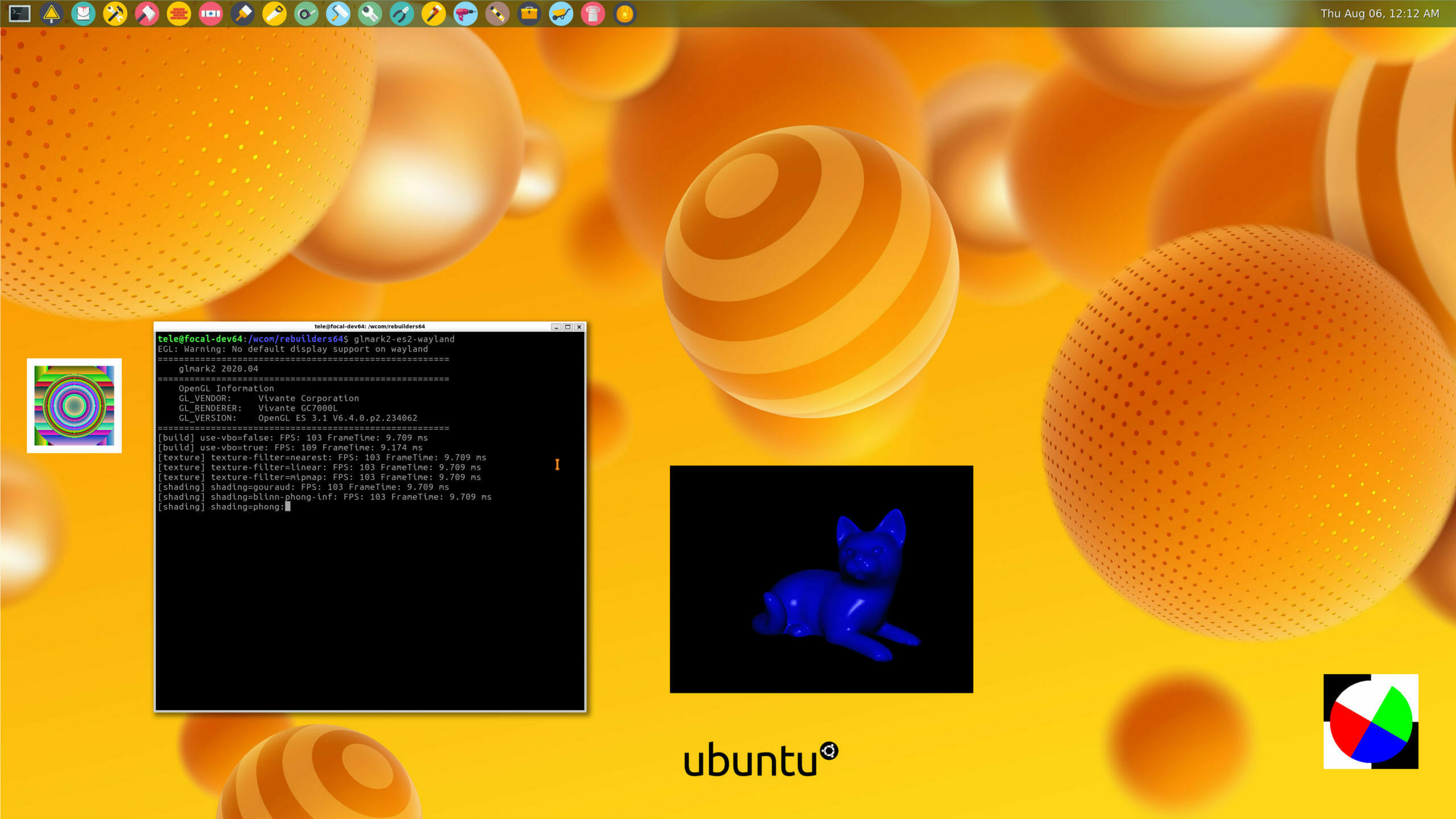Click the 'GL_VERSION: OpenGL ES 3.1' line

(x=298, y=418)
